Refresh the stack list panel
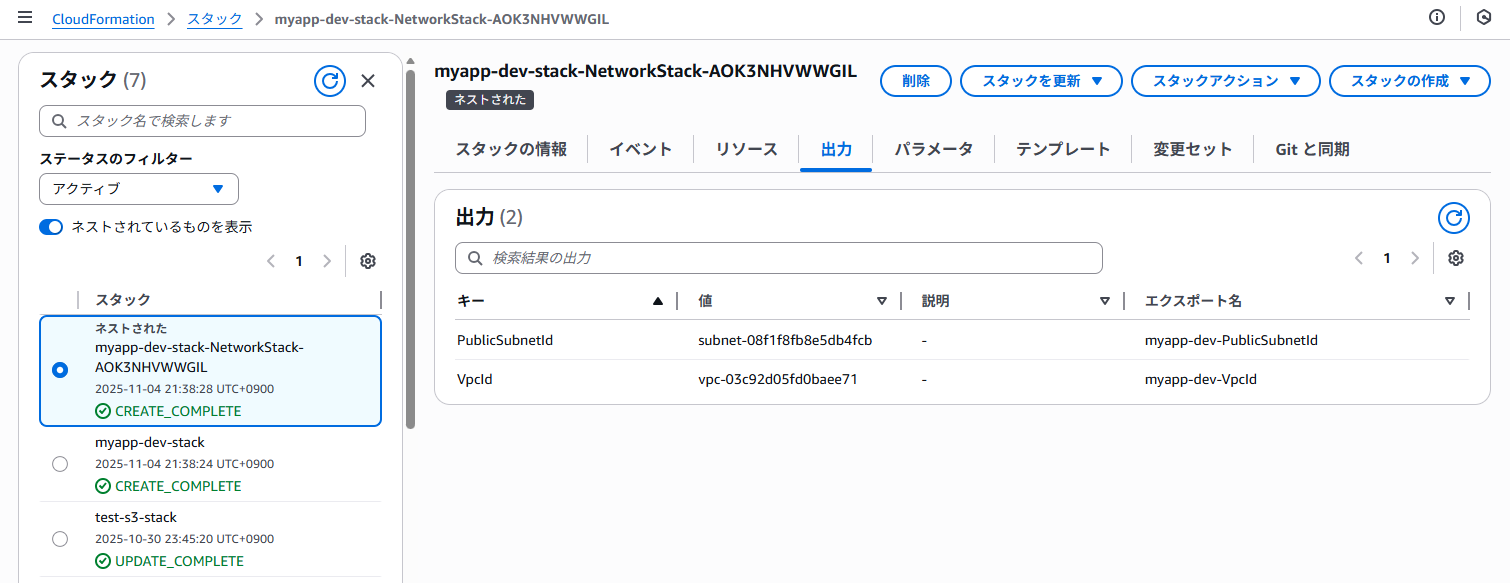This screenshot has height=583, width=1510. click(x=330, y=81)
